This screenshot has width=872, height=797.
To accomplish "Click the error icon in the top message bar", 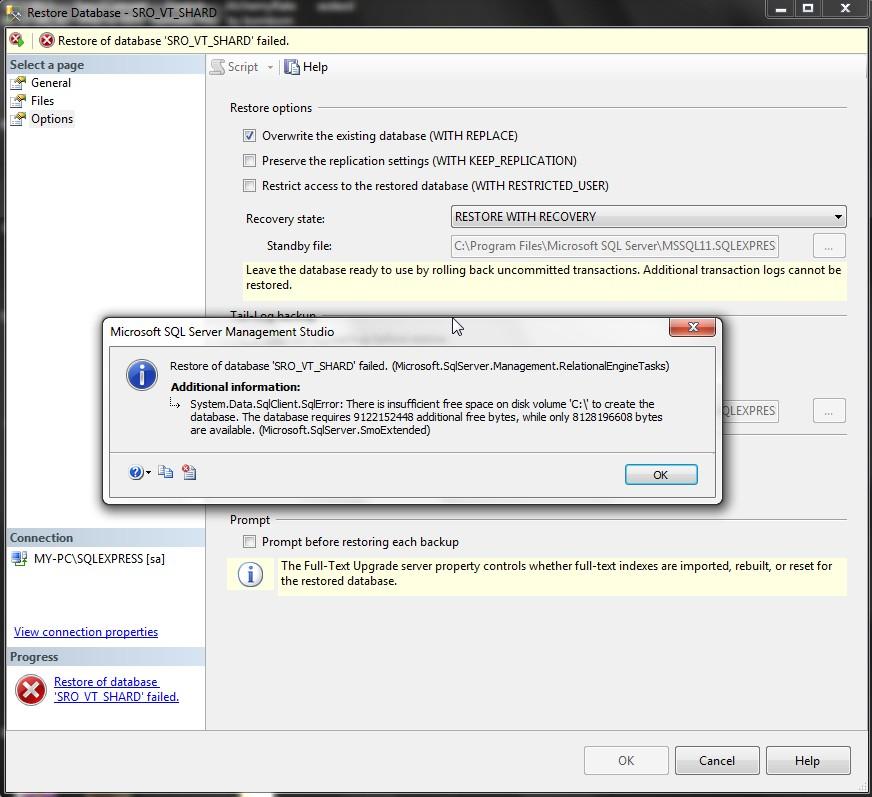I will point(47,40).
